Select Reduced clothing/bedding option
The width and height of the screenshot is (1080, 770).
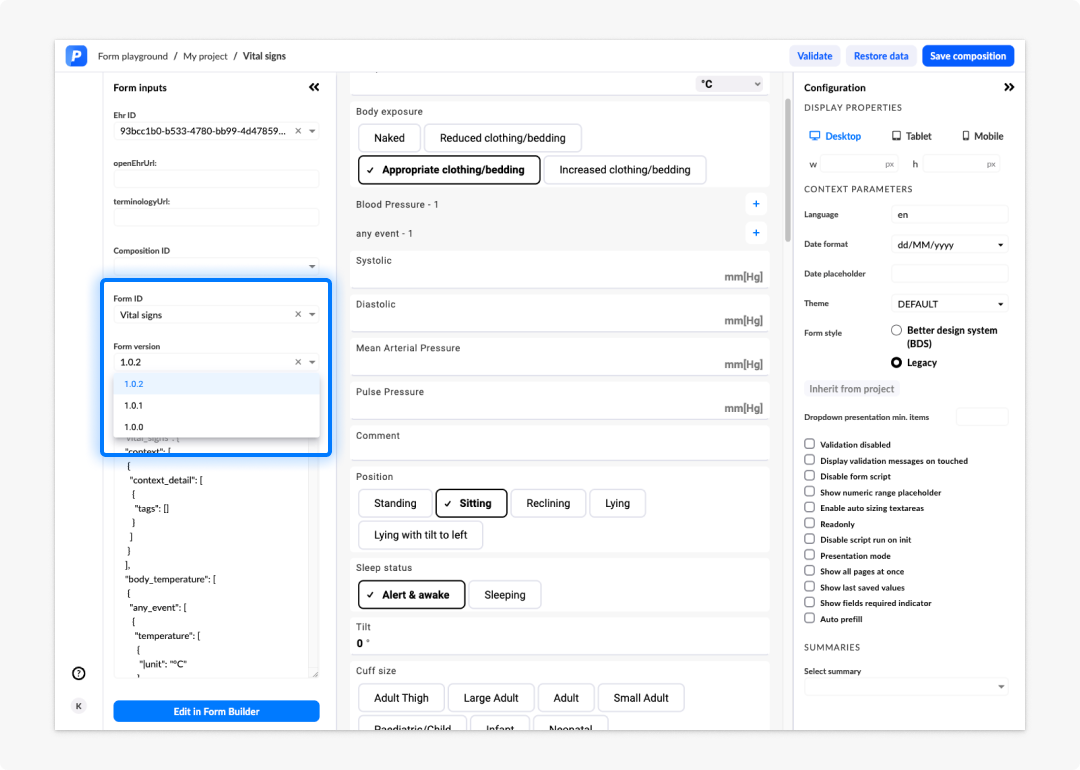[x=503, y=138]
